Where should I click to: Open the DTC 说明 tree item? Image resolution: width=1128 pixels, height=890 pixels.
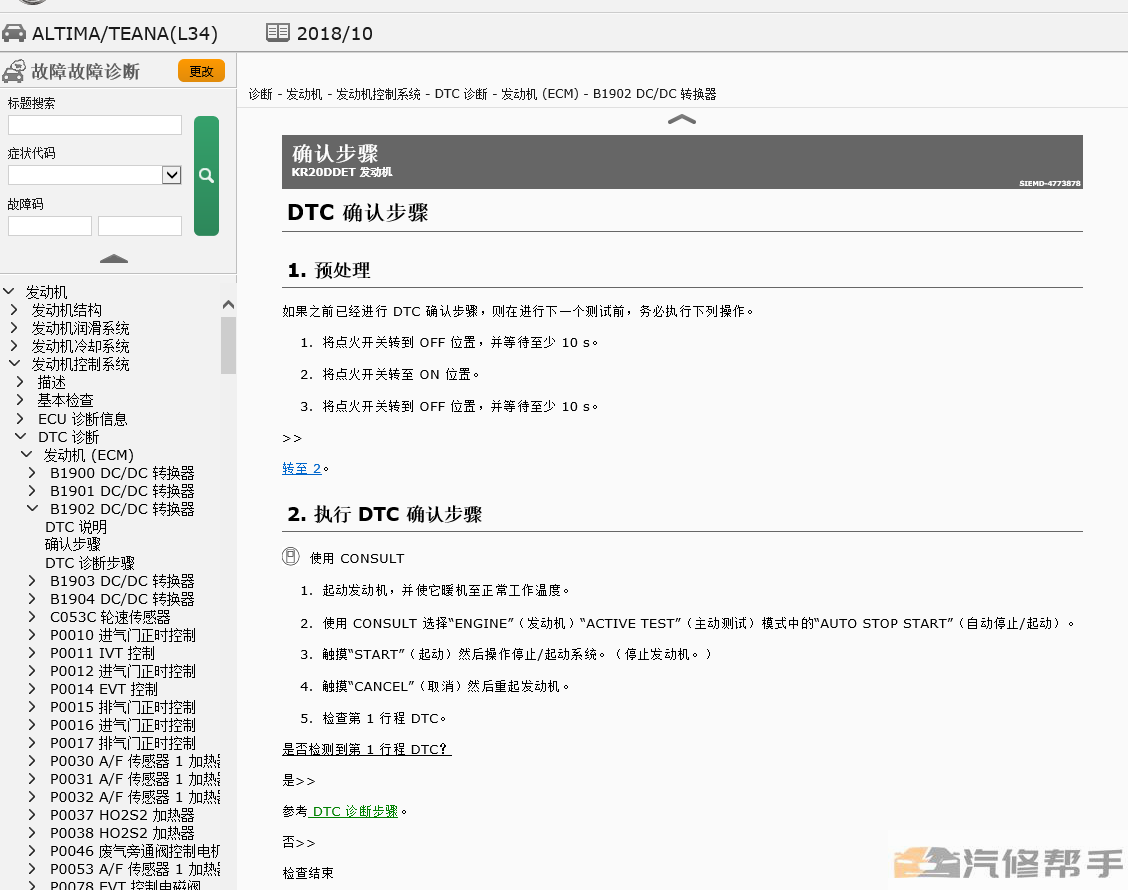pyautogui.click(x=76, y=527)
